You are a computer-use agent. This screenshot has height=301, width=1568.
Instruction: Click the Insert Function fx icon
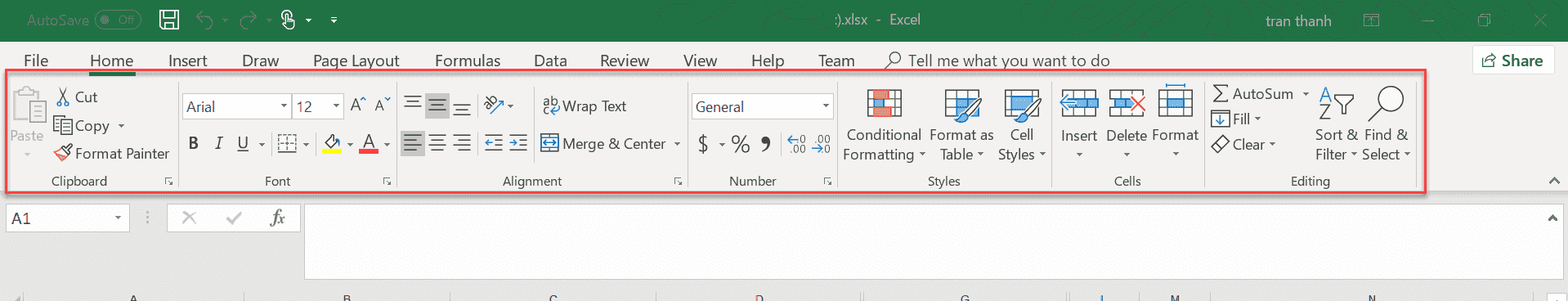tap(277, 218)
